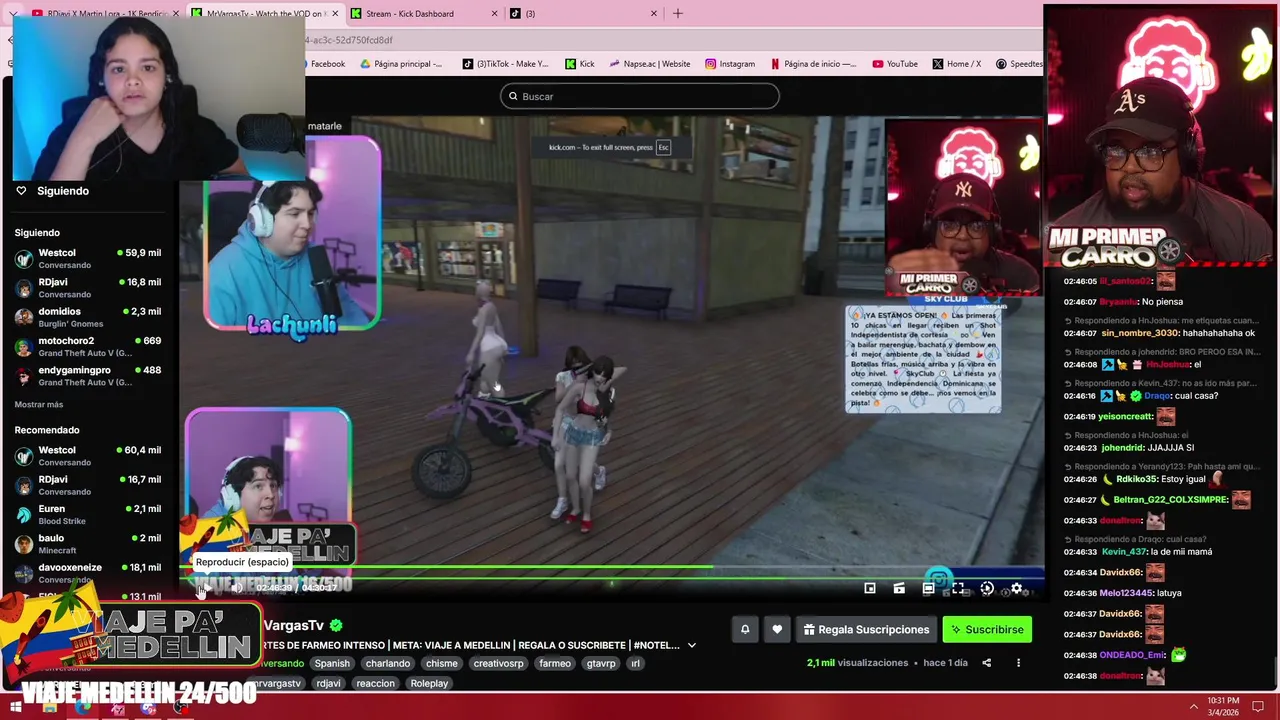Click the magnifier icon in the Buscar box
This screenshot has height=720, width=1280.
coord(513,96)
